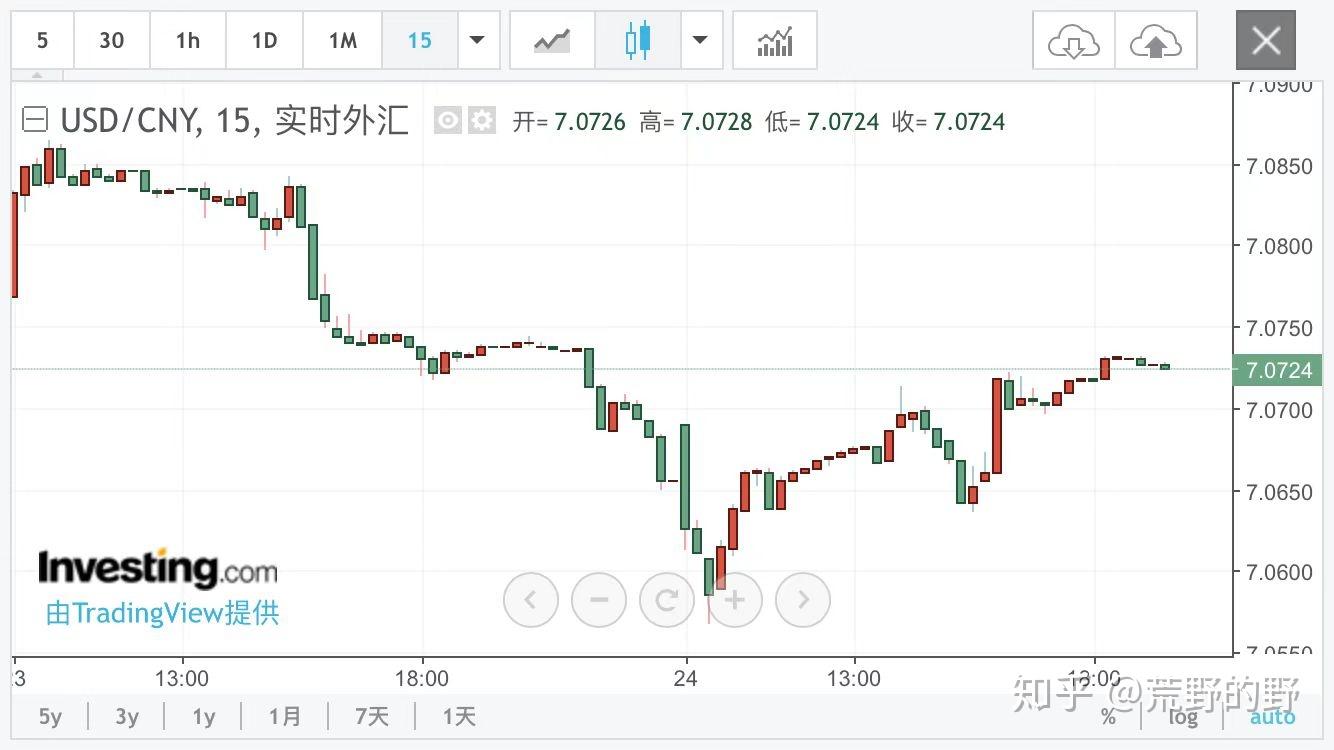The width and height of the screenshot is (1334, 750).
Task: Collapse the USD/CNY symbol header with minus box
Action: point(35,119)
